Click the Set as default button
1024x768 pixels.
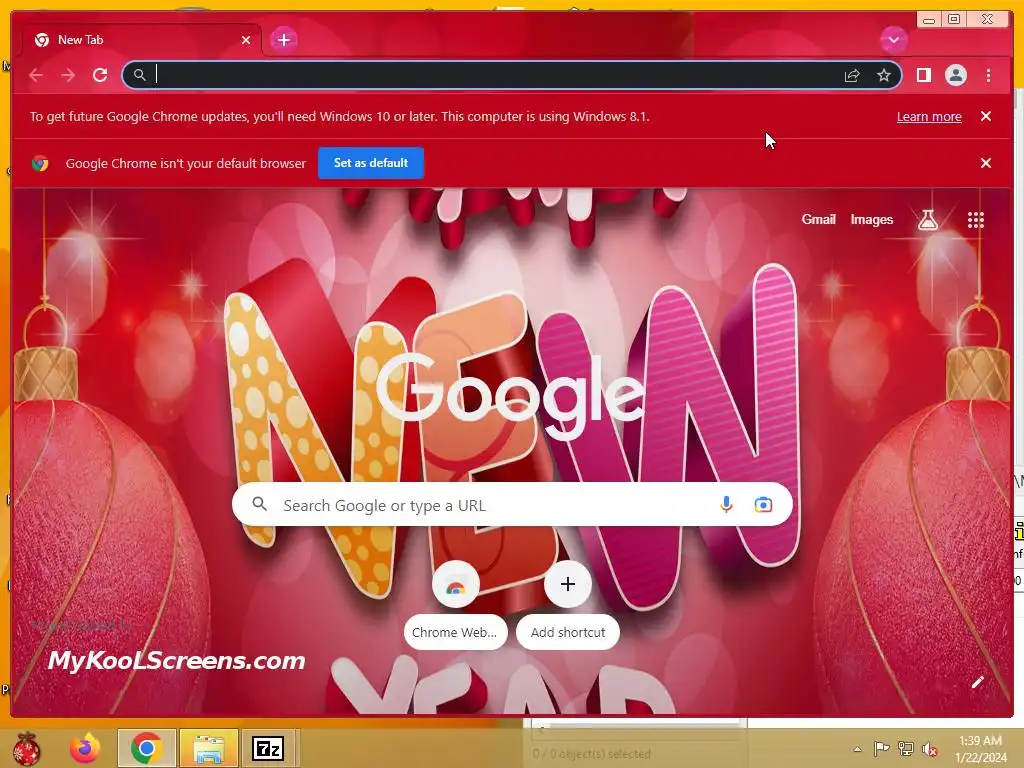pyautogui.click(x=371, y=163)
